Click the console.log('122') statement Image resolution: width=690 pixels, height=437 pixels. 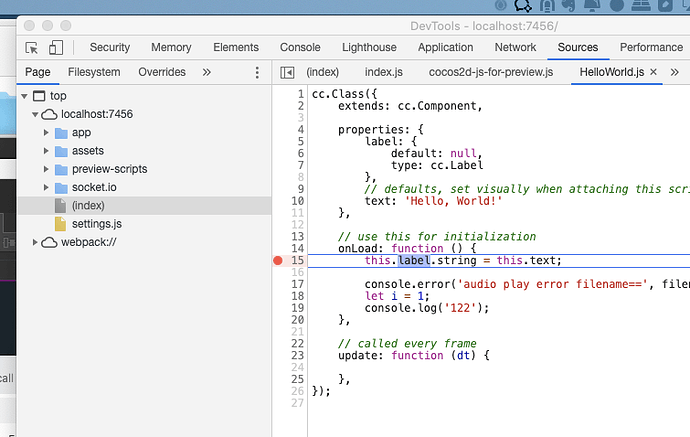click(427, 308)
